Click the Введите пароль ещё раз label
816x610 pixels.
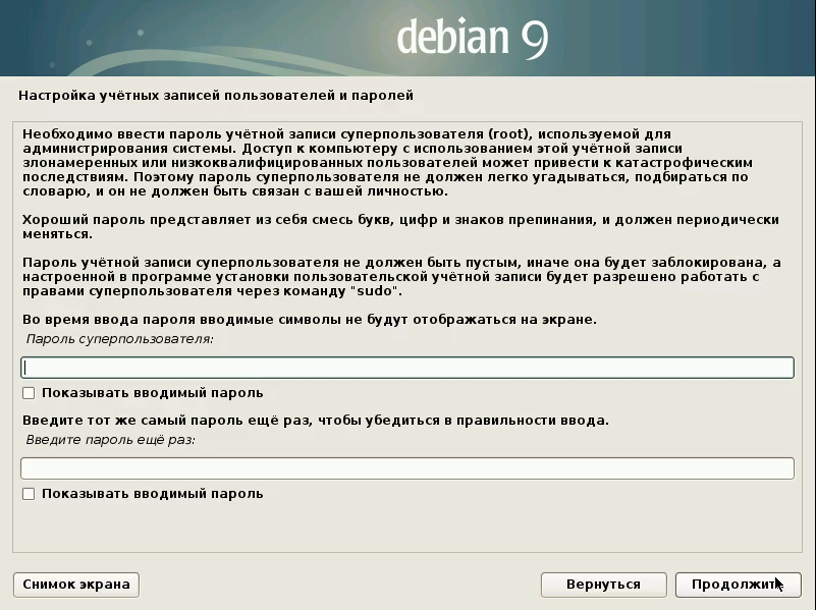point(110,440)
